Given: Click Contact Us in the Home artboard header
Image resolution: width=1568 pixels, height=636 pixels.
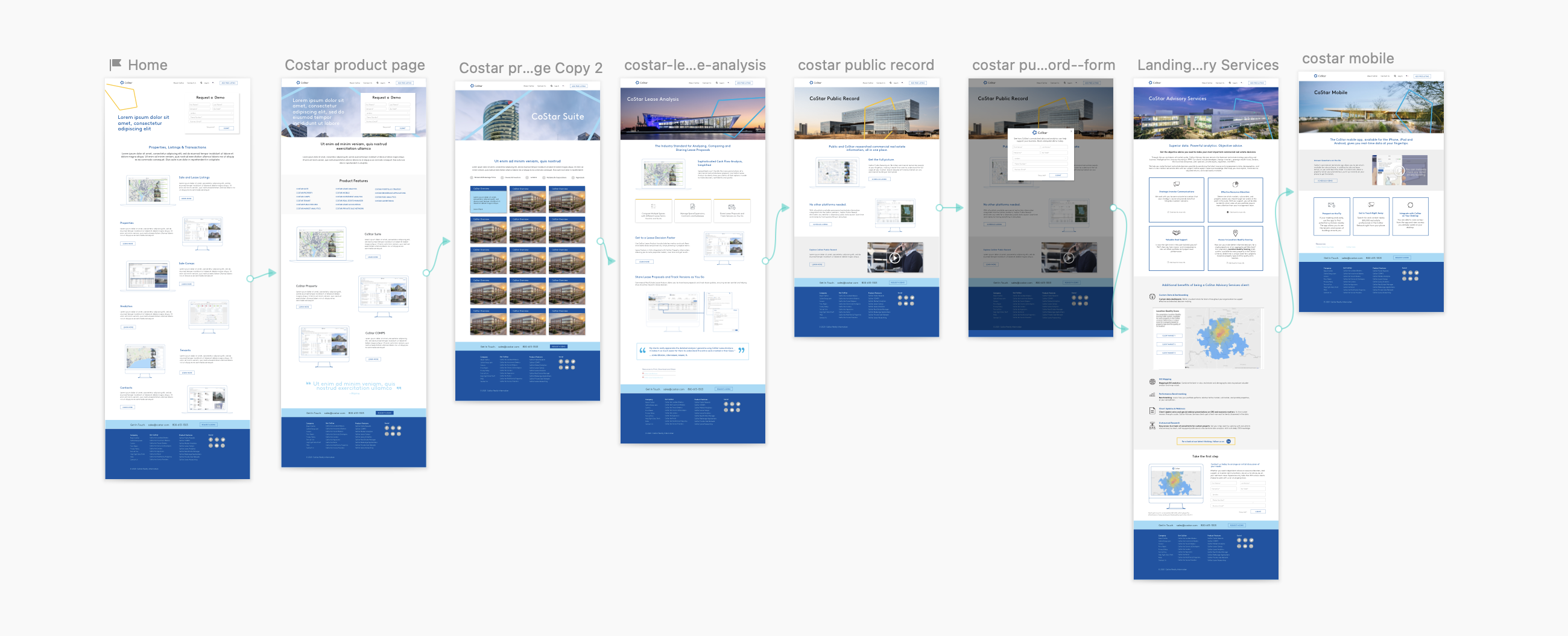Looking at the screenshot, I should coord(191,83).
